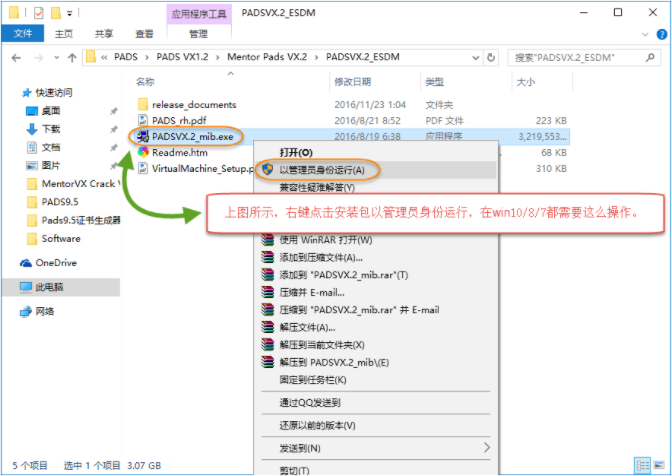The image size is (672, 476).
Task: Switch to details view icon in status bar
Action: [642, 465]
